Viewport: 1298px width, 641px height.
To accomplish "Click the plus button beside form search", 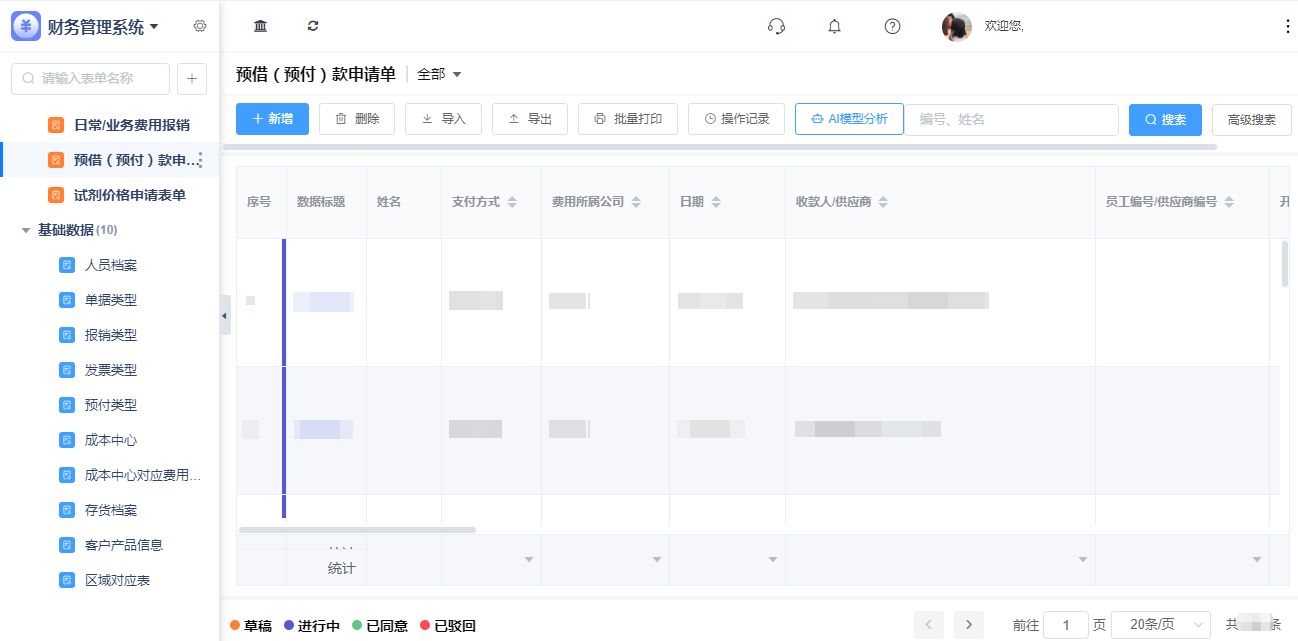I will (x=192, y=78).
